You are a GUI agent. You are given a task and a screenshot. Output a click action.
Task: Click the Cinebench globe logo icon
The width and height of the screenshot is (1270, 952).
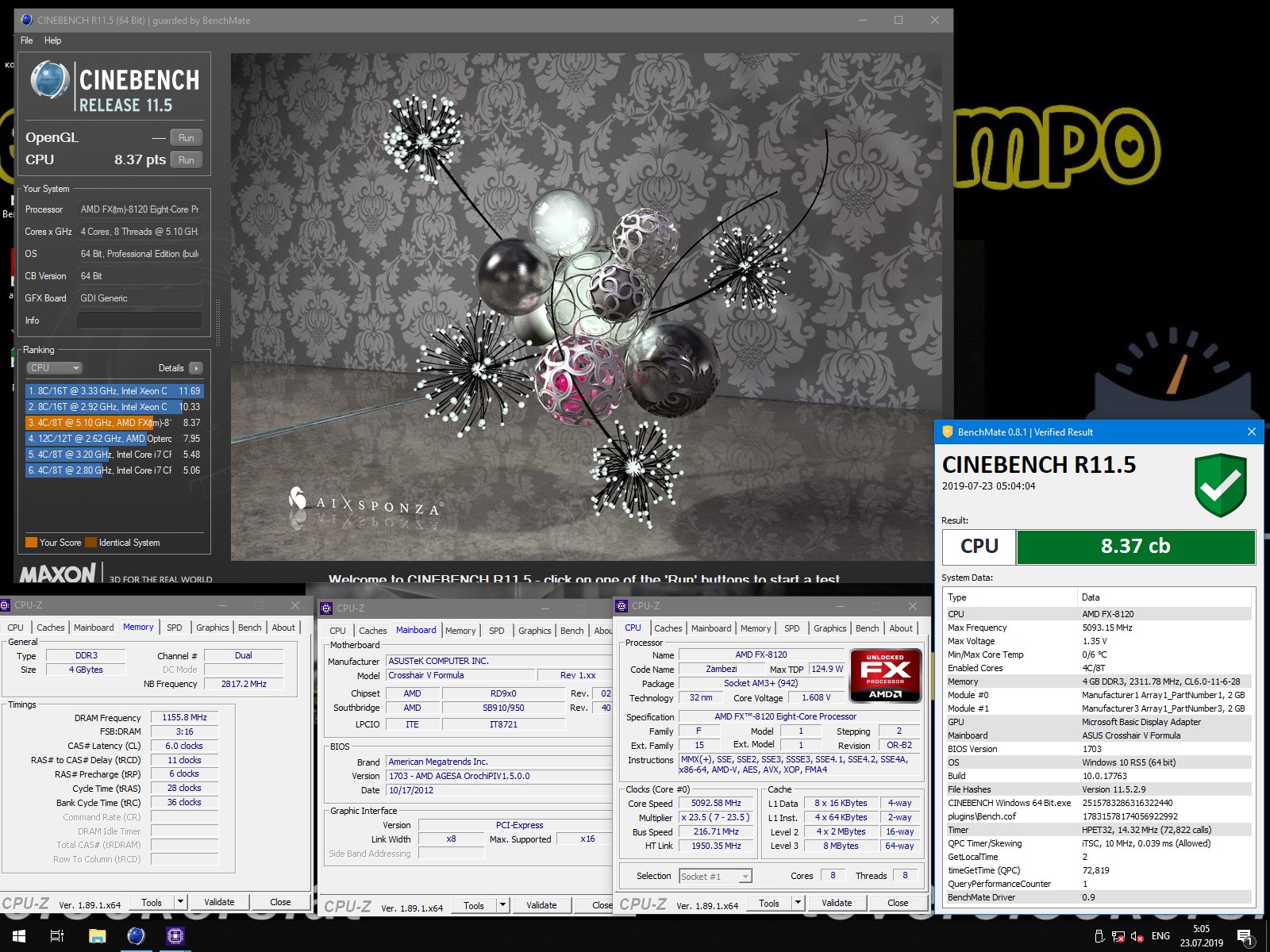pyautogui.click(x=50, y=80)
